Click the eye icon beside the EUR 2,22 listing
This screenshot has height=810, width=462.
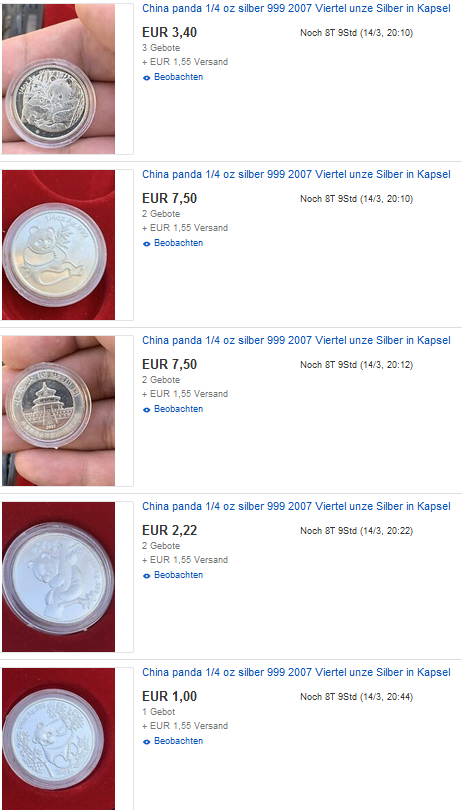tap(146, 575)
